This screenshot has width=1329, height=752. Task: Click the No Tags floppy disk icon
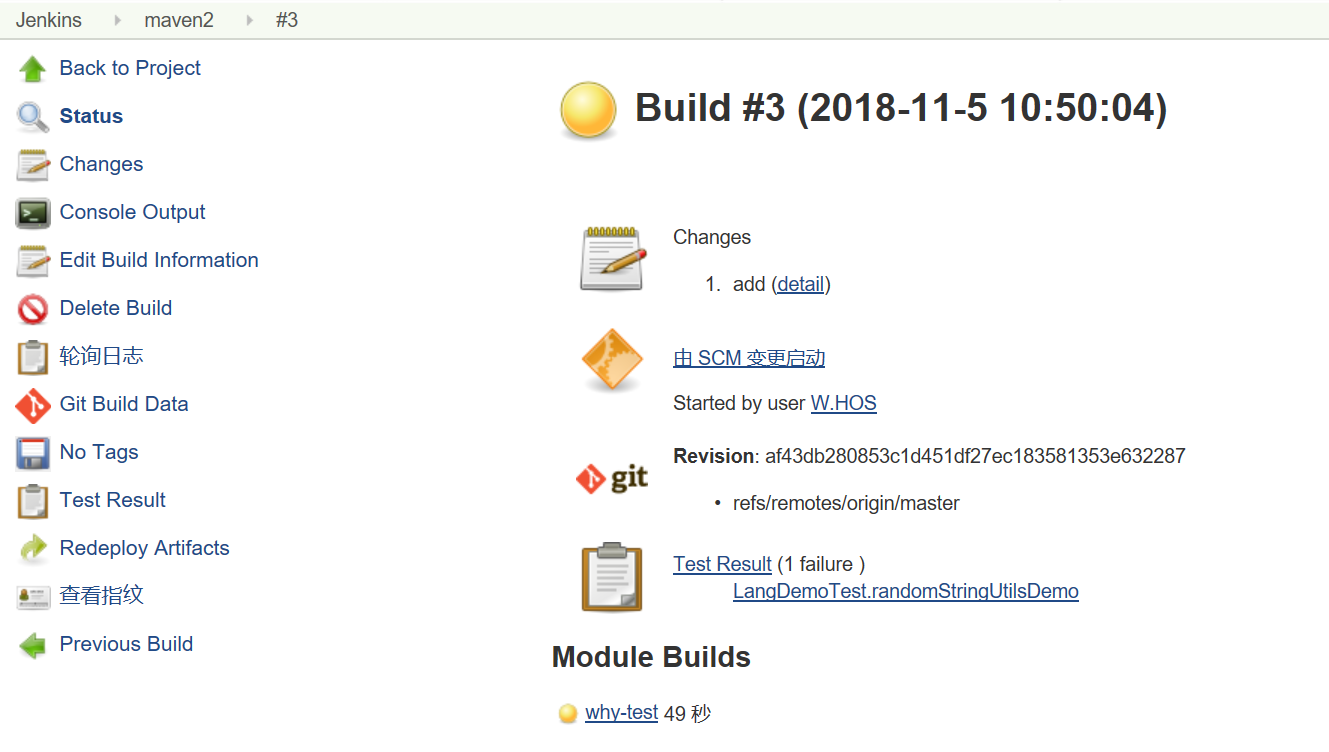point(33,453)
